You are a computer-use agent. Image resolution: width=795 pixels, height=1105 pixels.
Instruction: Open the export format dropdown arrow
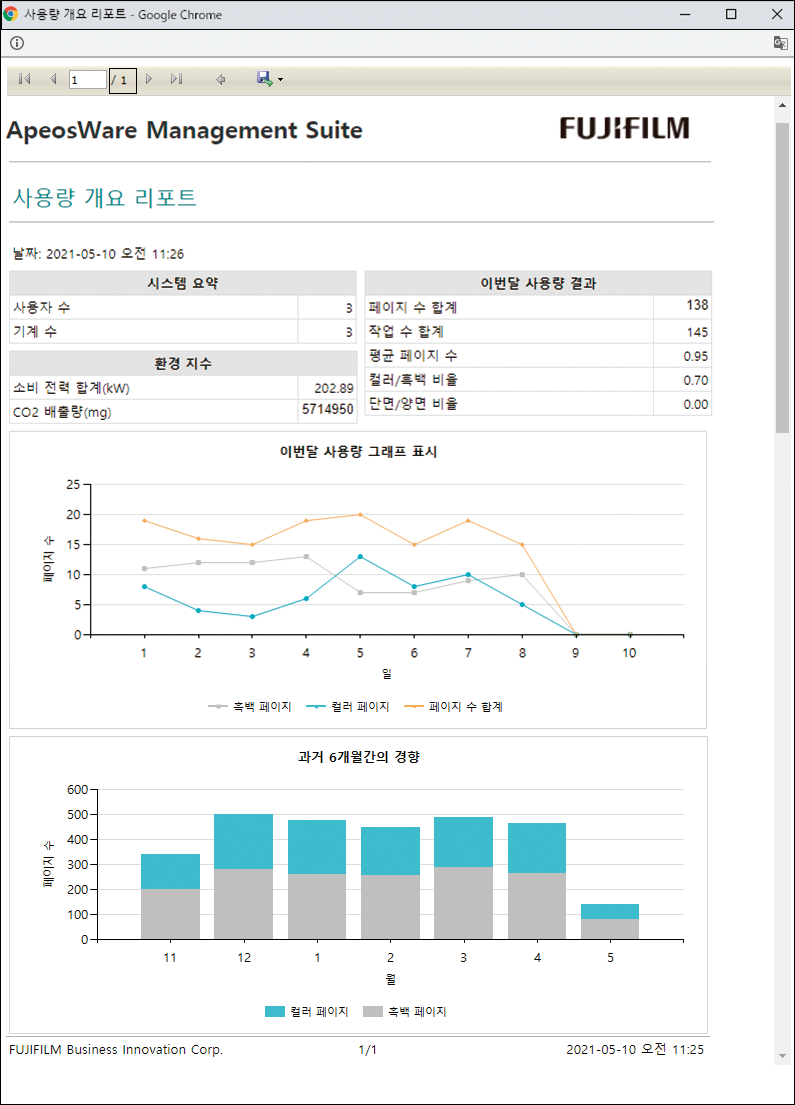281,80
